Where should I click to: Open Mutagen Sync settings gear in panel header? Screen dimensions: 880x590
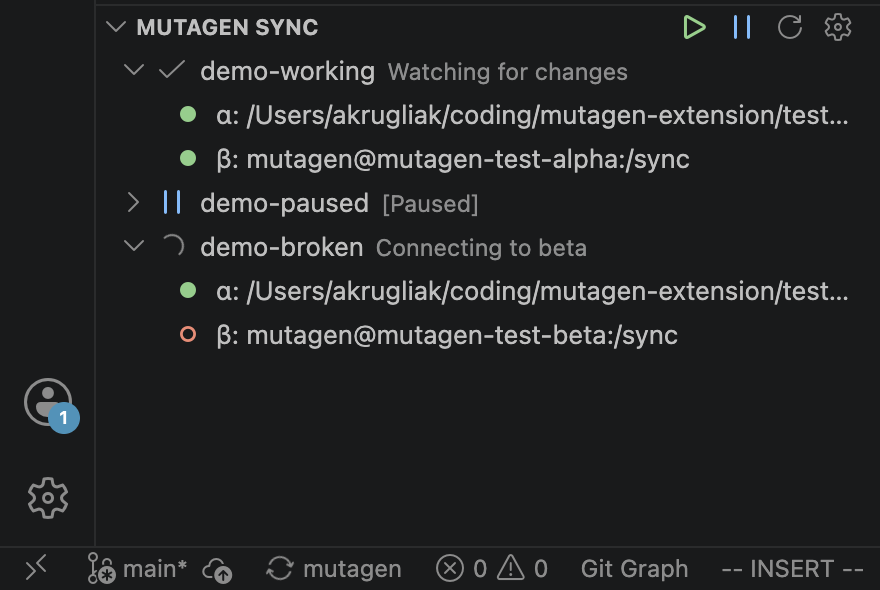pyautogui.click(x=837, y=27)
